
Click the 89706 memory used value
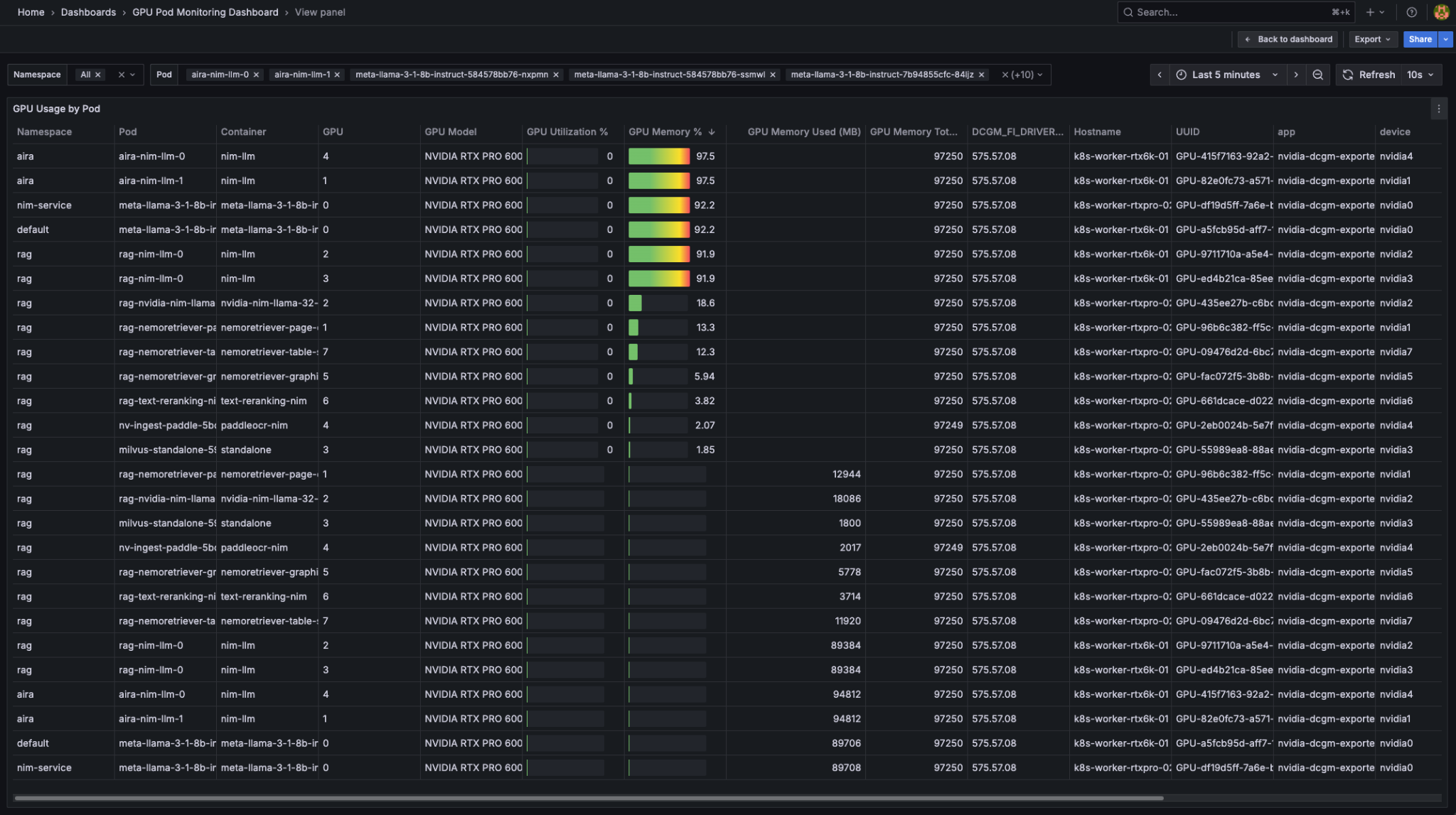(845, 744)
